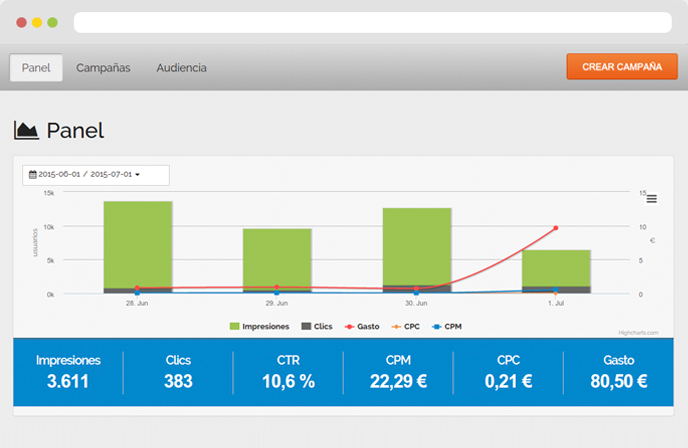Select the Gasto 80,50 € stat tile
Image resolution: width=688 pixels, height=448 pixels.
click(x=618, y=372)
